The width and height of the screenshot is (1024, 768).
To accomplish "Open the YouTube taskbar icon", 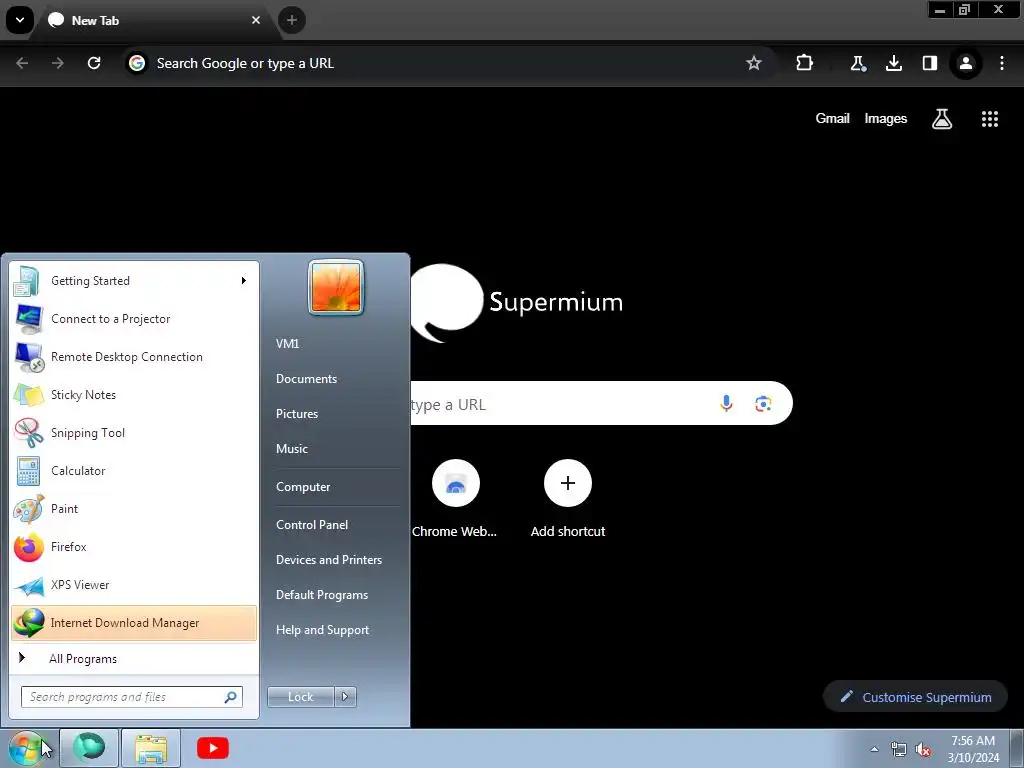I will 213,748.
